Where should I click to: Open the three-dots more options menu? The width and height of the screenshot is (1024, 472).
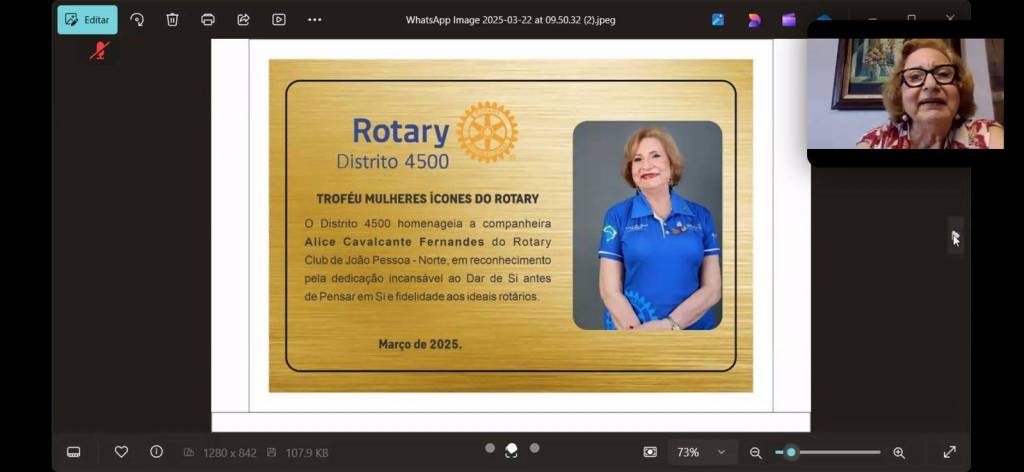[315, 19]
